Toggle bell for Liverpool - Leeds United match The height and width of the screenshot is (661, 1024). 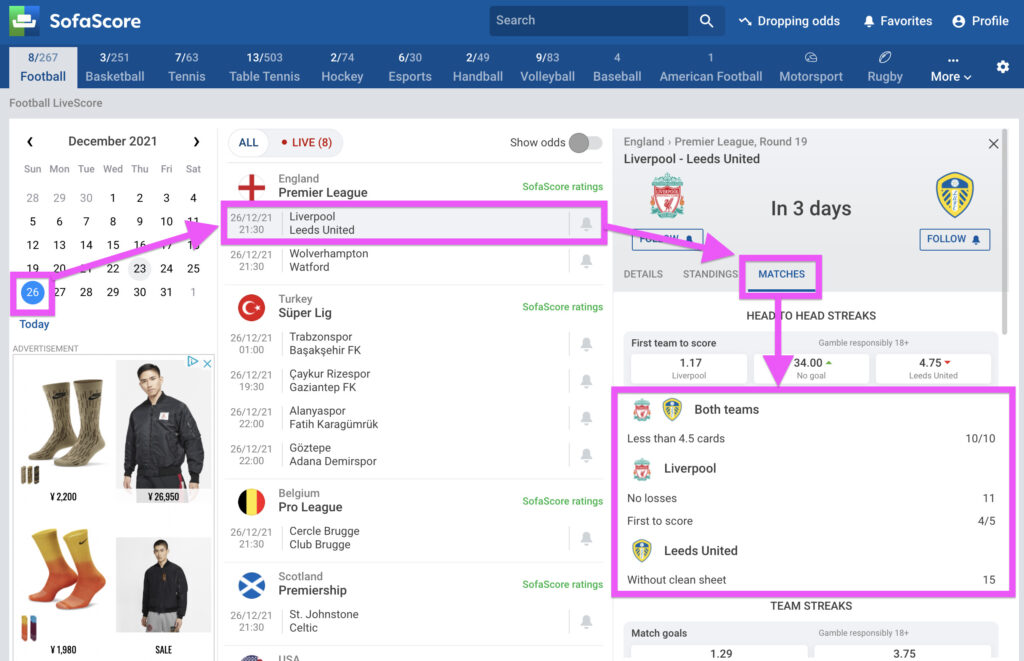click(x=586, y=224)
